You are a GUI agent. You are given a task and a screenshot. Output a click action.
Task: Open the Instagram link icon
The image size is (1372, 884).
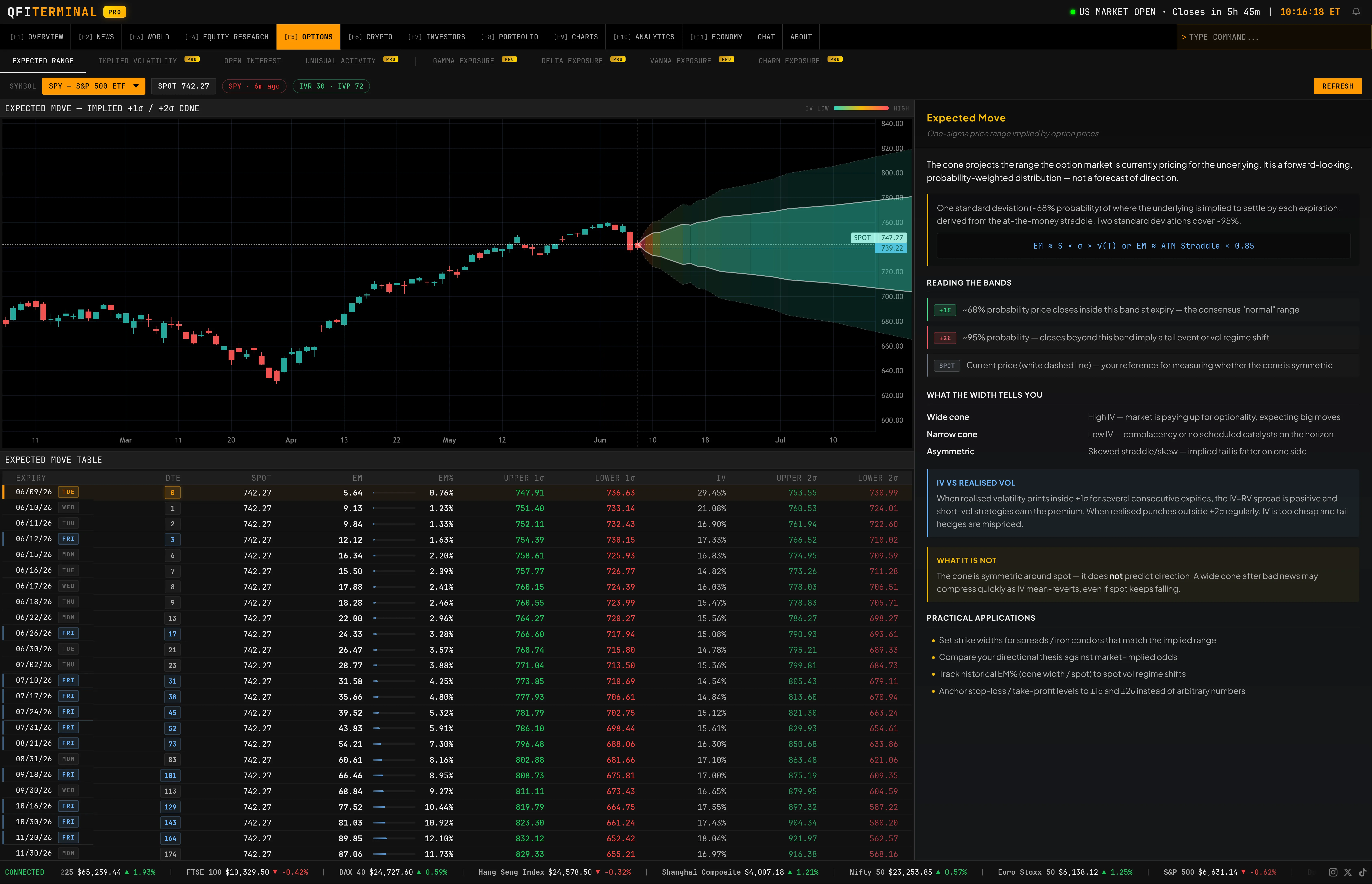pos(1333,872)
